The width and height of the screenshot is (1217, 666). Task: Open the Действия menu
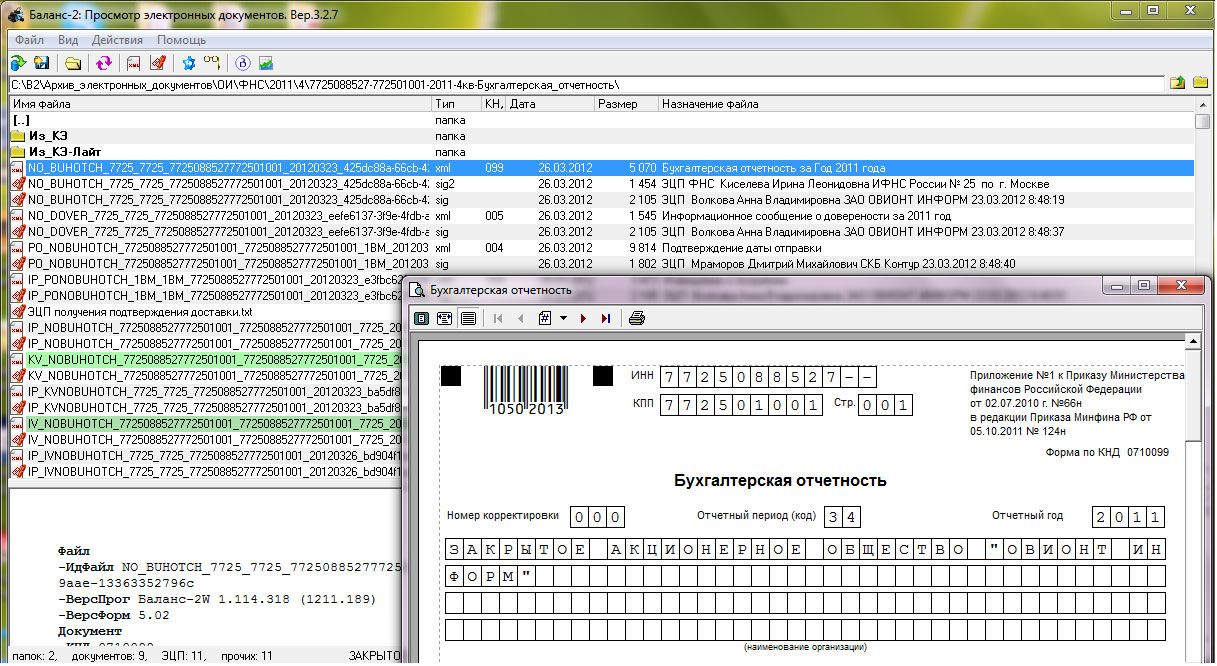(117, 40)
